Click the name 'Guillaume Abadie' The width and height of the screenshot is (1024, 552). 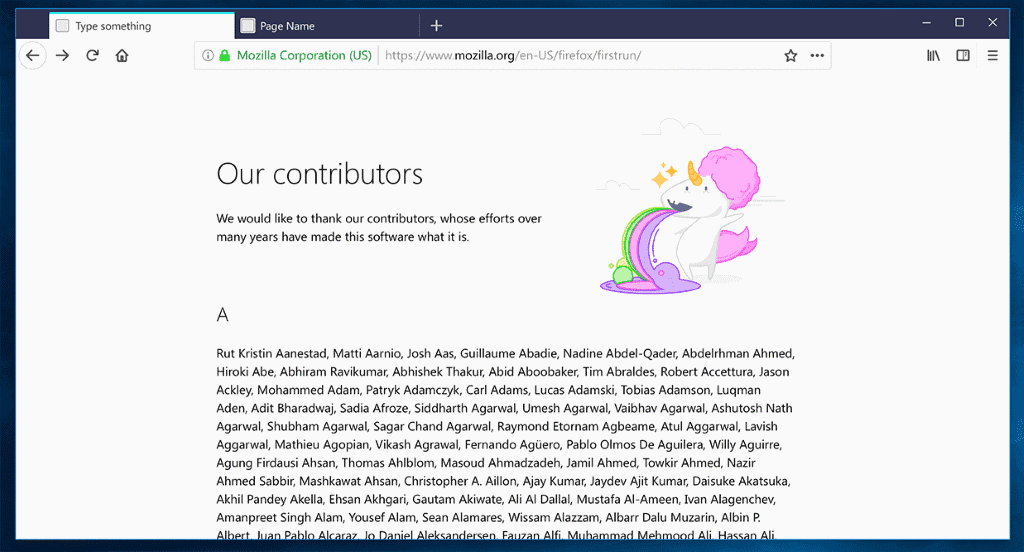click(x=508, y=353)
